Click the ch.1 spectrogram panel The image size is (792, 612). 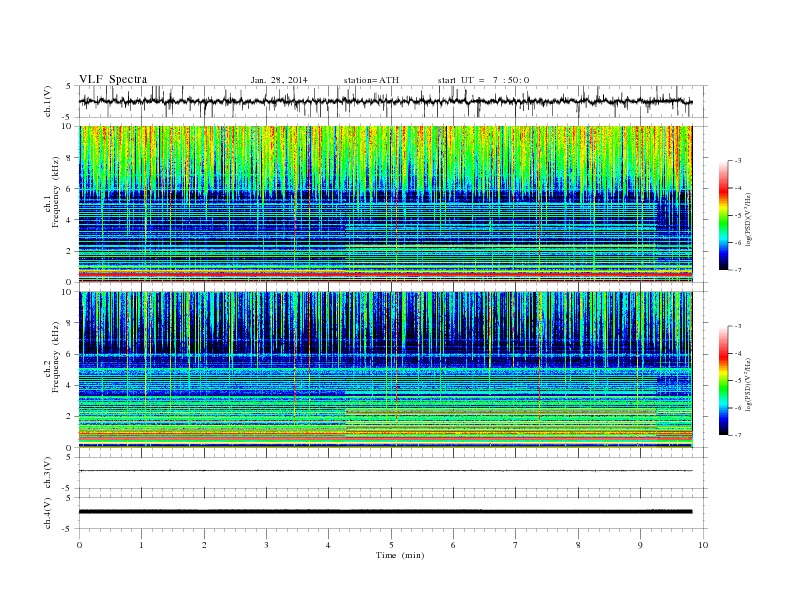pos(385,204)
